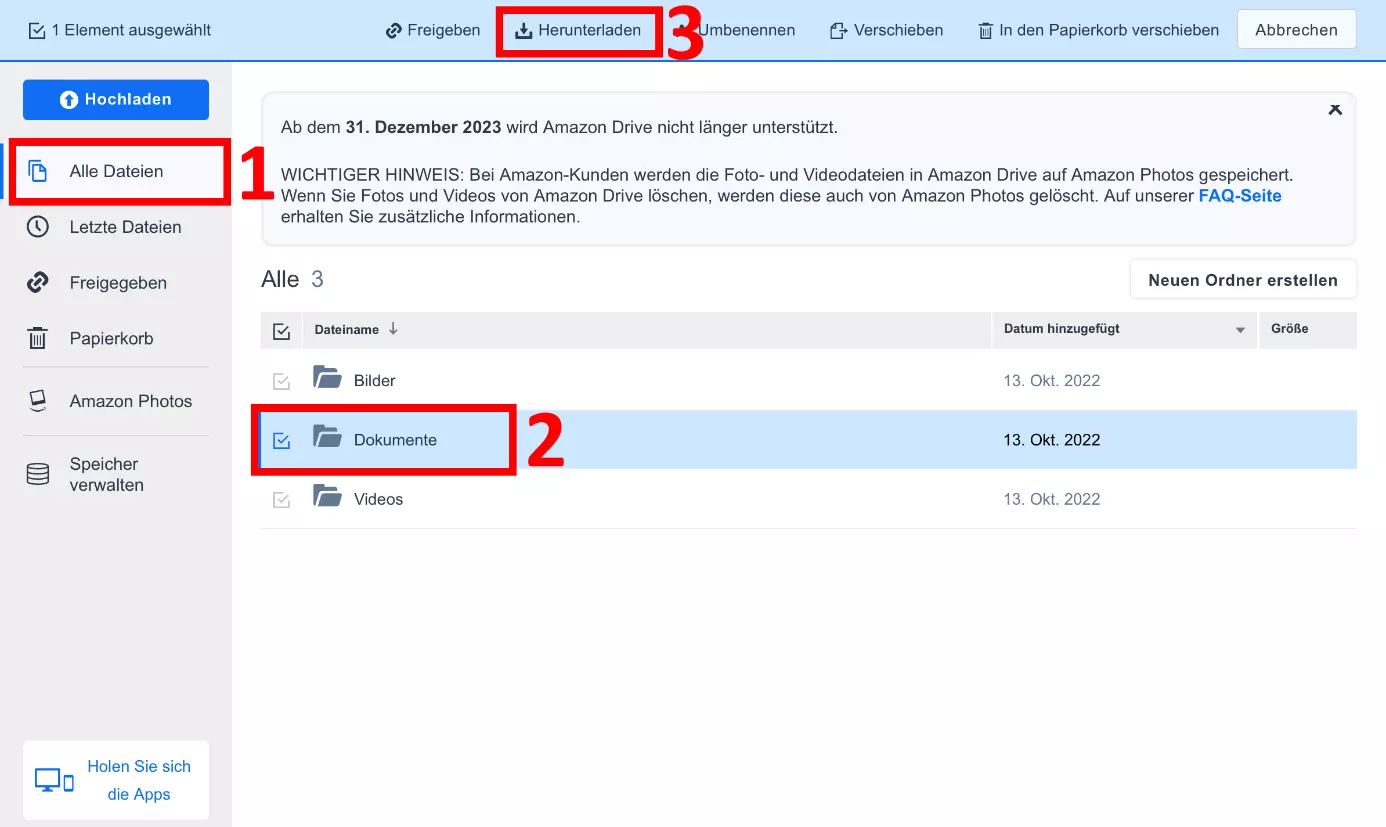Open Datum hinzugefügt sort dropdown arrow
Screen dimensions: 1386x827
coord(1240,330)
